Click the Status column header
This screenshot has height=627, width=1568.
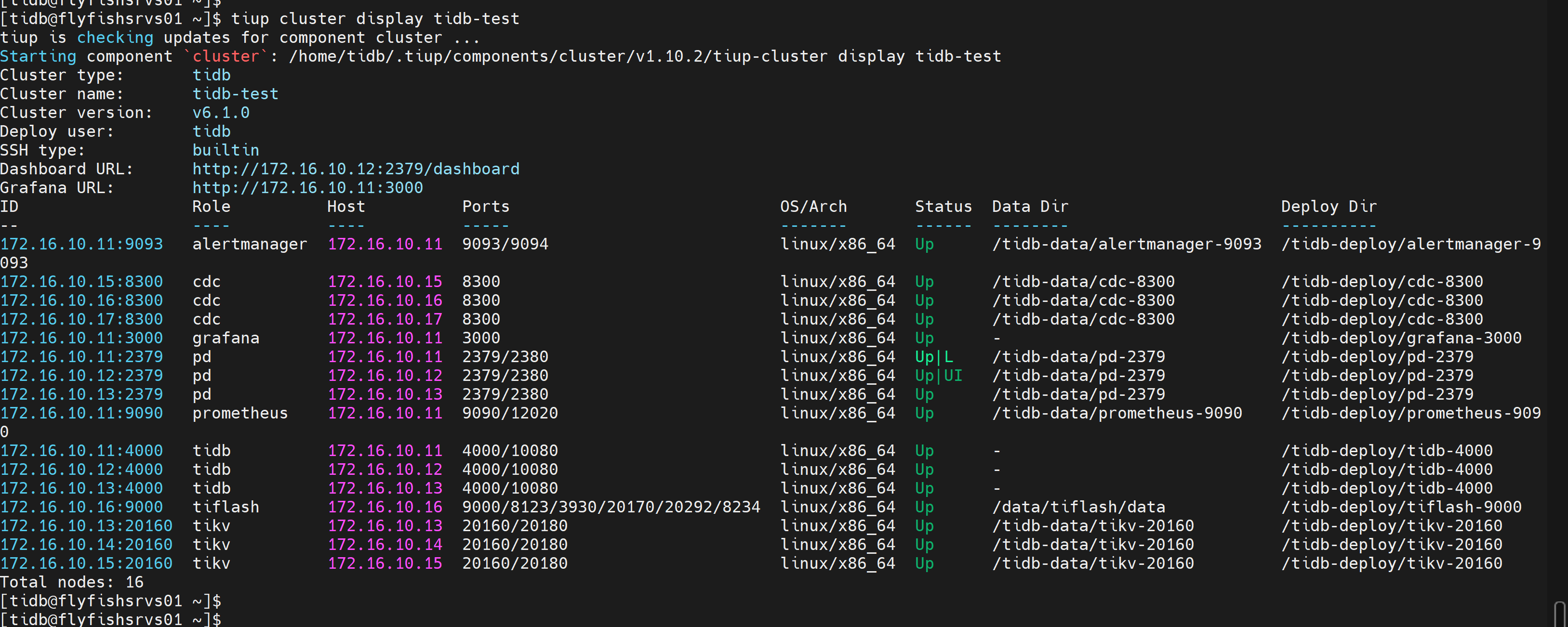(943, 207)
